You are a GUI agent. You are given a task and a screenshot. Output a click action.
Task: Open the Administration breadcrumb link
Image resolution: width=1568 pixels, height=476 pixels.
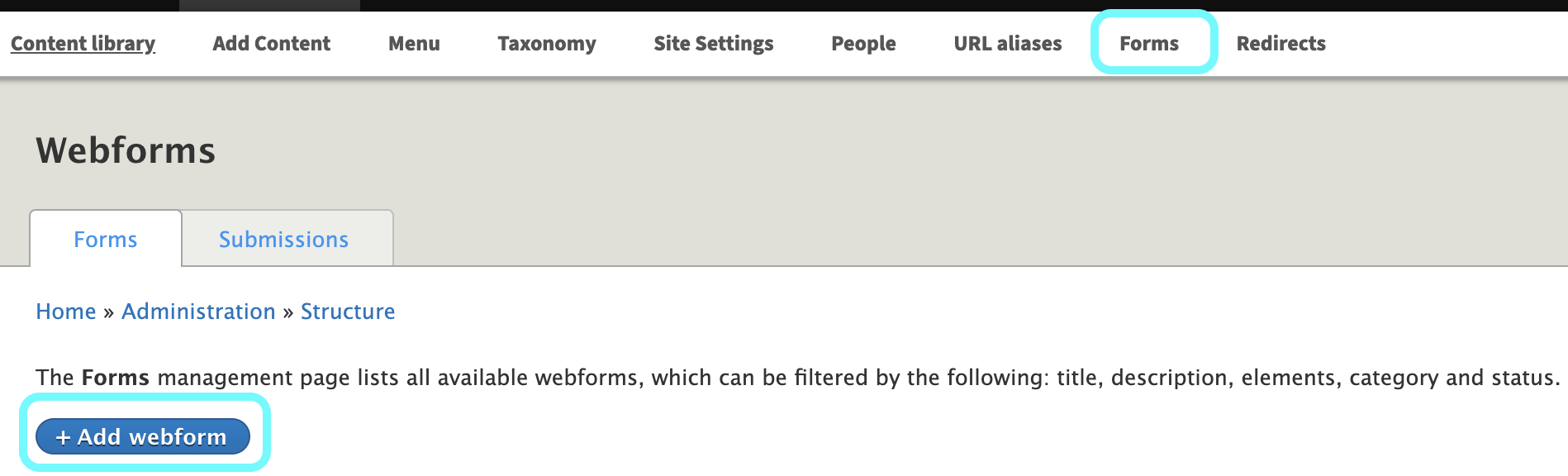coord(198,312)
